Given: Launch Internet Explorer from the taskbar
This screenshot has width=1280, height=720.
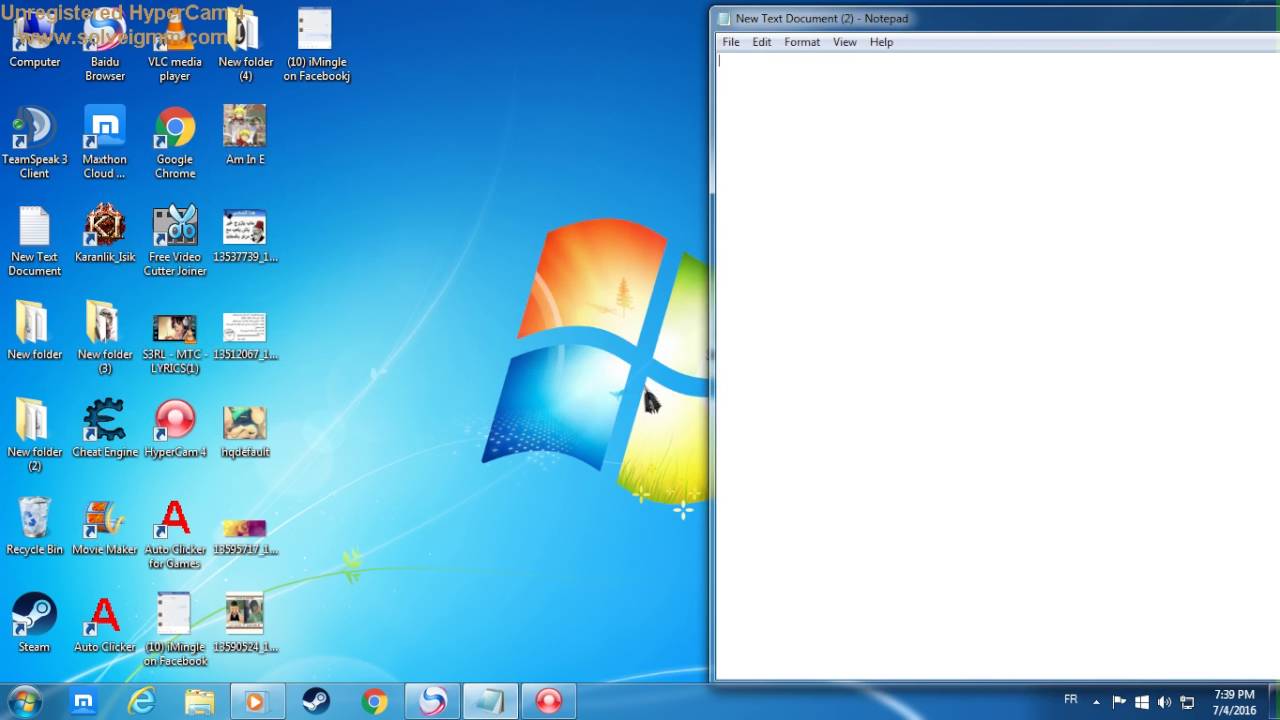Looking at the screenshot, I should 142,701.
